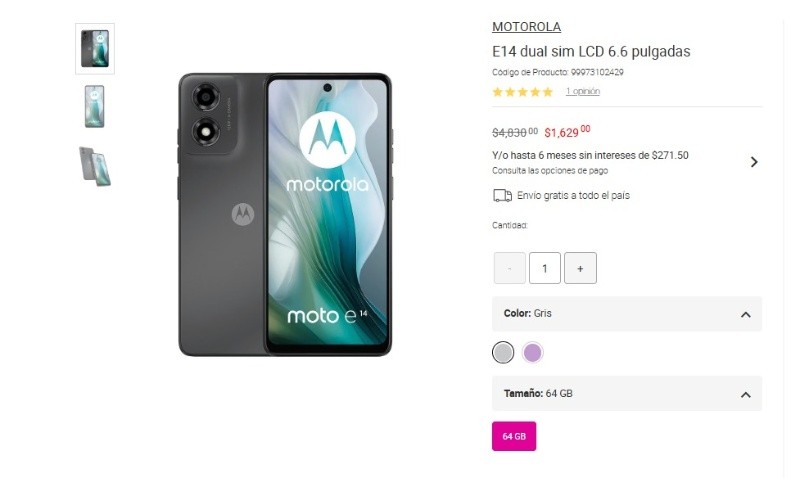Viewport: 800px width, 478px height.
Task: Click the Color: Gris header
Action: pyautogui.click(x=627, y=314)
